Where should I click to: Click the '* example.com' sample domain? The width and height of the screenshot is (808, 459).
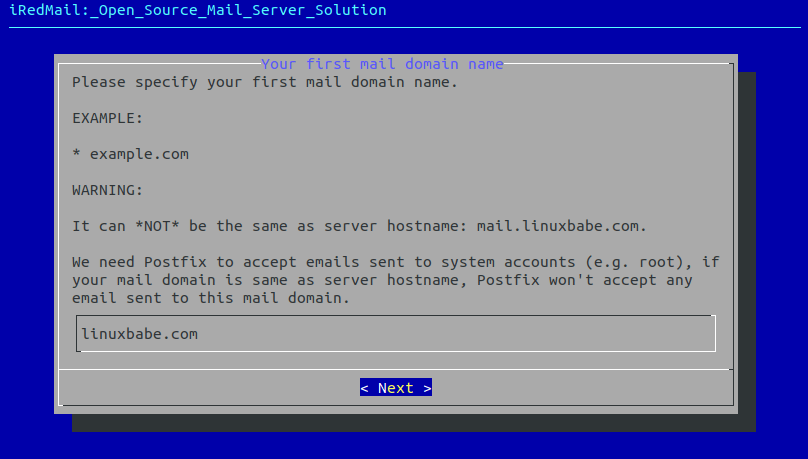(x=130, y=154)
